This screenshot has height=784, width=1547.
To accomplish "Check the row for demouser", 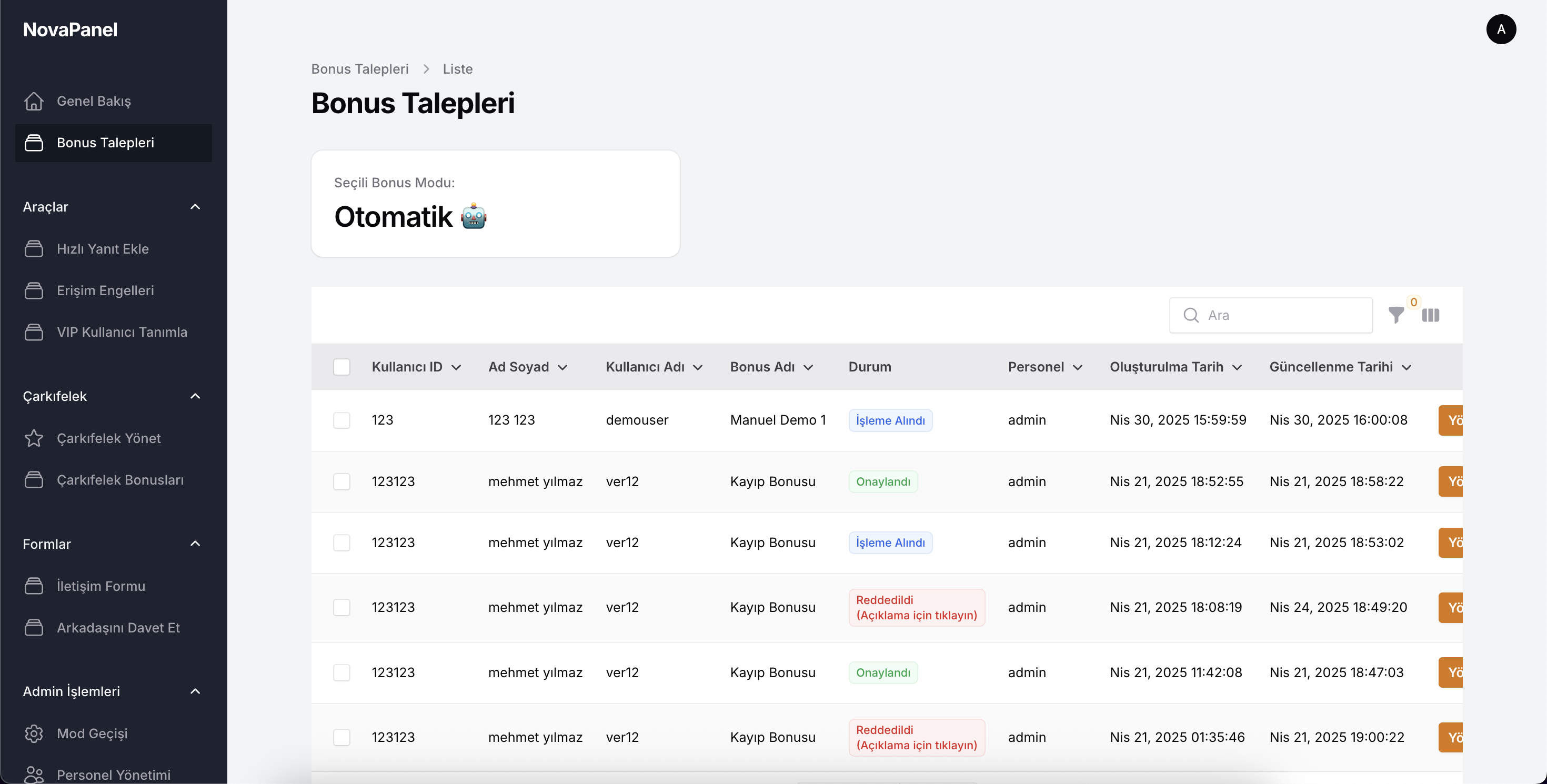I will click(341, 420).
